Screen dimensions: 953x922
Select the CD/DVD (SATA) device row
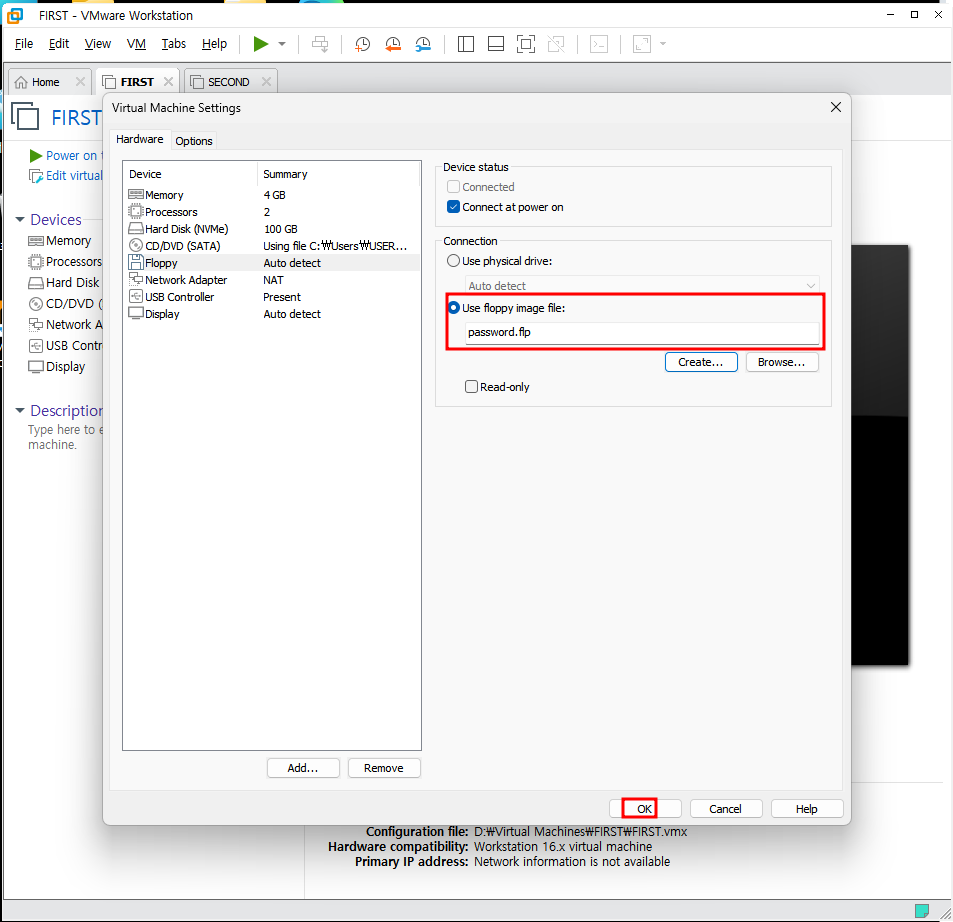(x=271, y=246)
